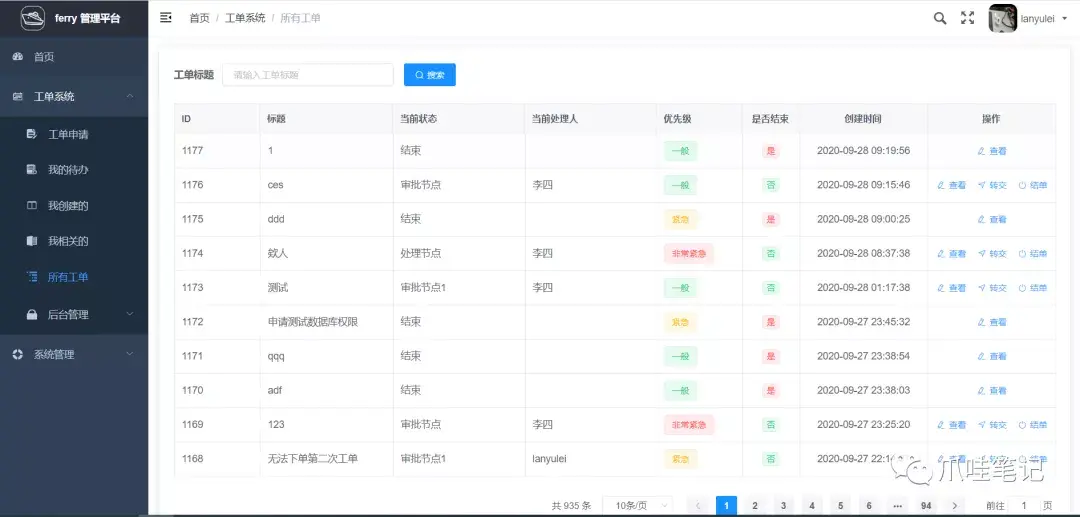
Task: Toggle fullscreen mode icon
Action: pyautogui.click(x=967, y=18)
